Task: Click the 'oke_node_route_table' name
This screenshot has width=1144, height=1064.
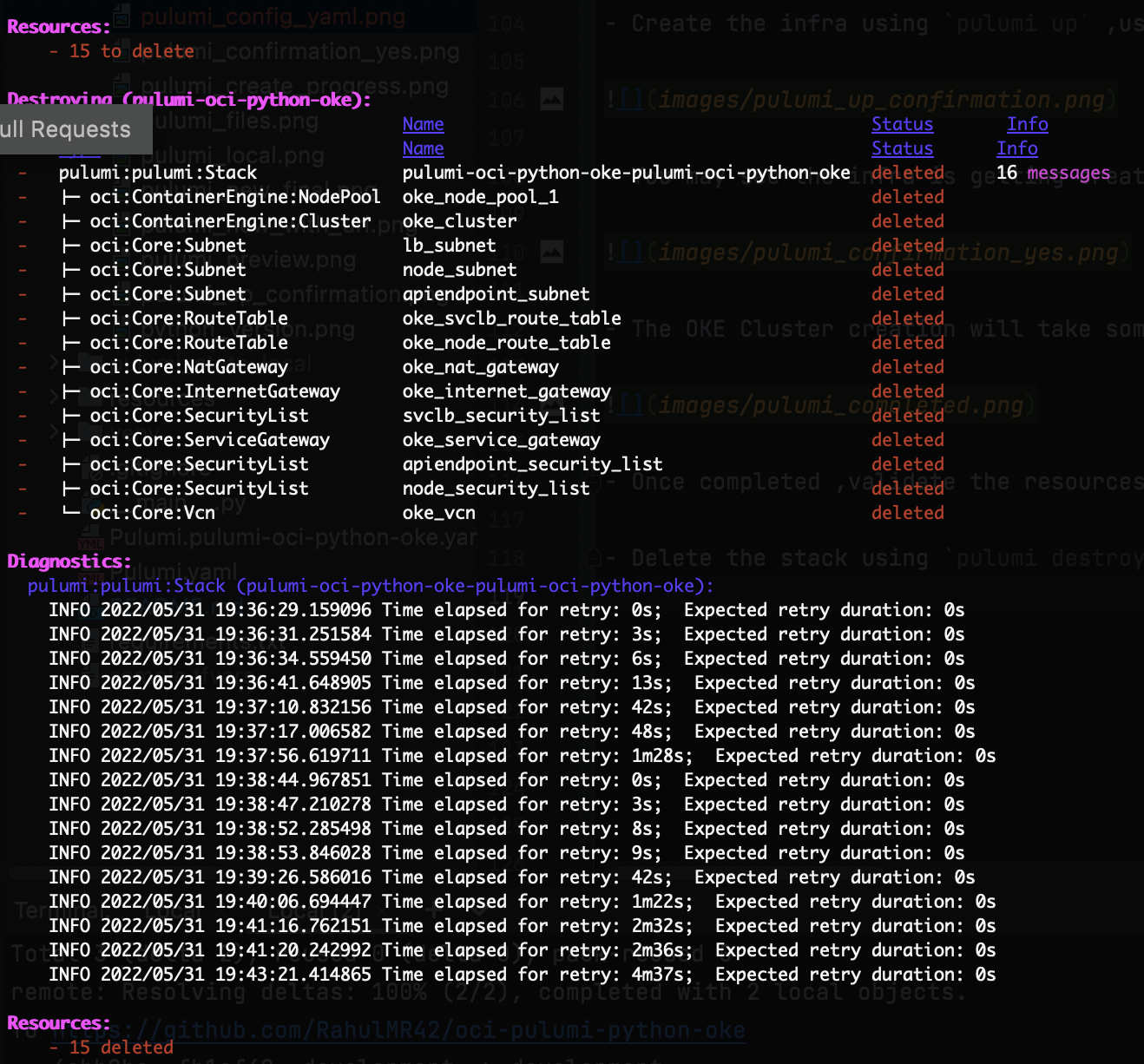Action: [x=507, y=343]
